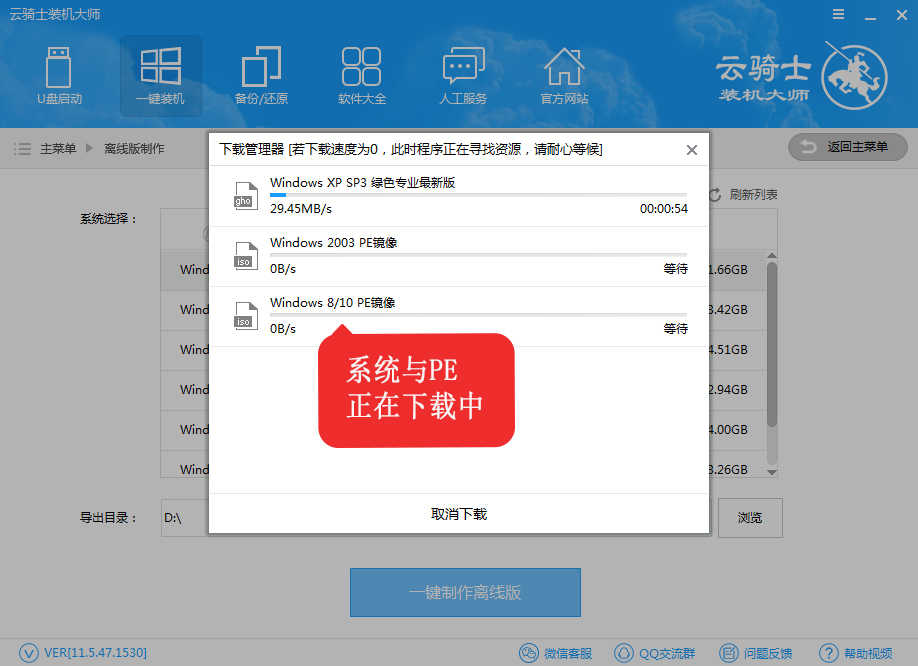Click the 云骑士 knight logo emblem

[854, 75]
